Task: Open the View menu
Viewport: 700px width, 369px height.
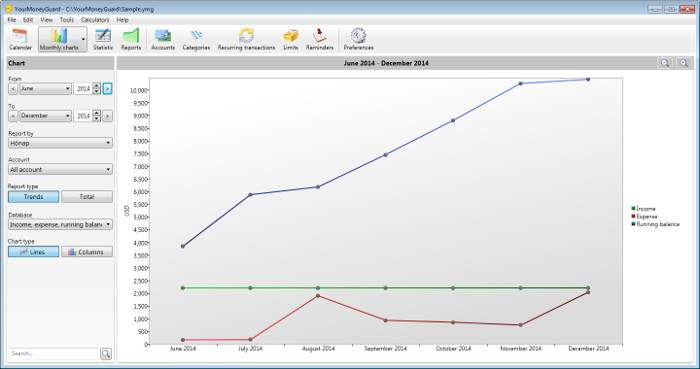Action: click(x=46, y=20)
